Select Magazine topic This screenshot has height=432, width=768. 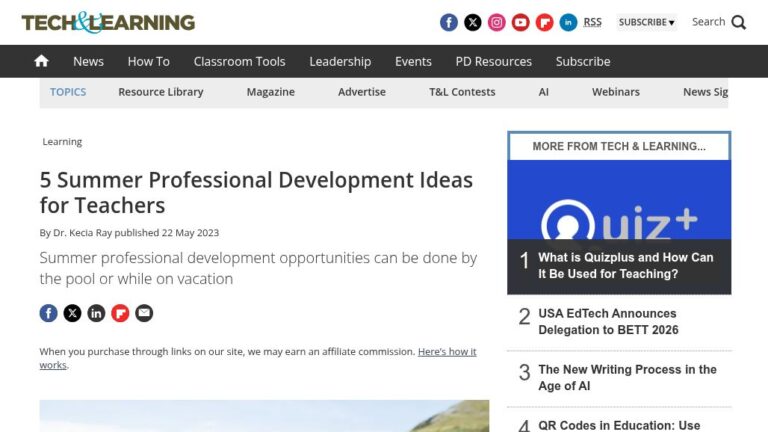coord(270,92)
